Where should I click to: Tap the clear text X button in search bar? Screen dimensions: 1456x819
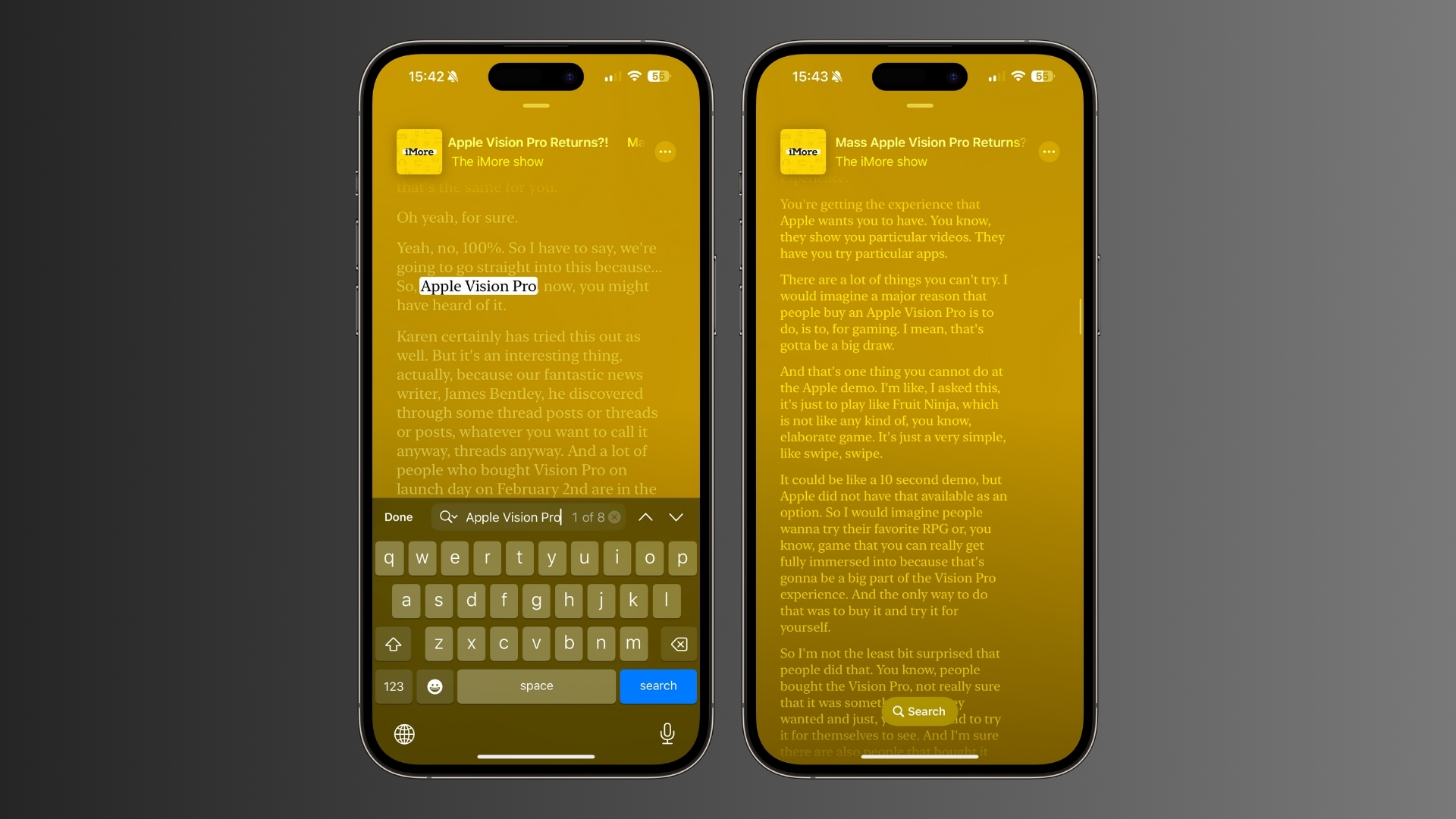pyautogui.click(x=614, y=517)
